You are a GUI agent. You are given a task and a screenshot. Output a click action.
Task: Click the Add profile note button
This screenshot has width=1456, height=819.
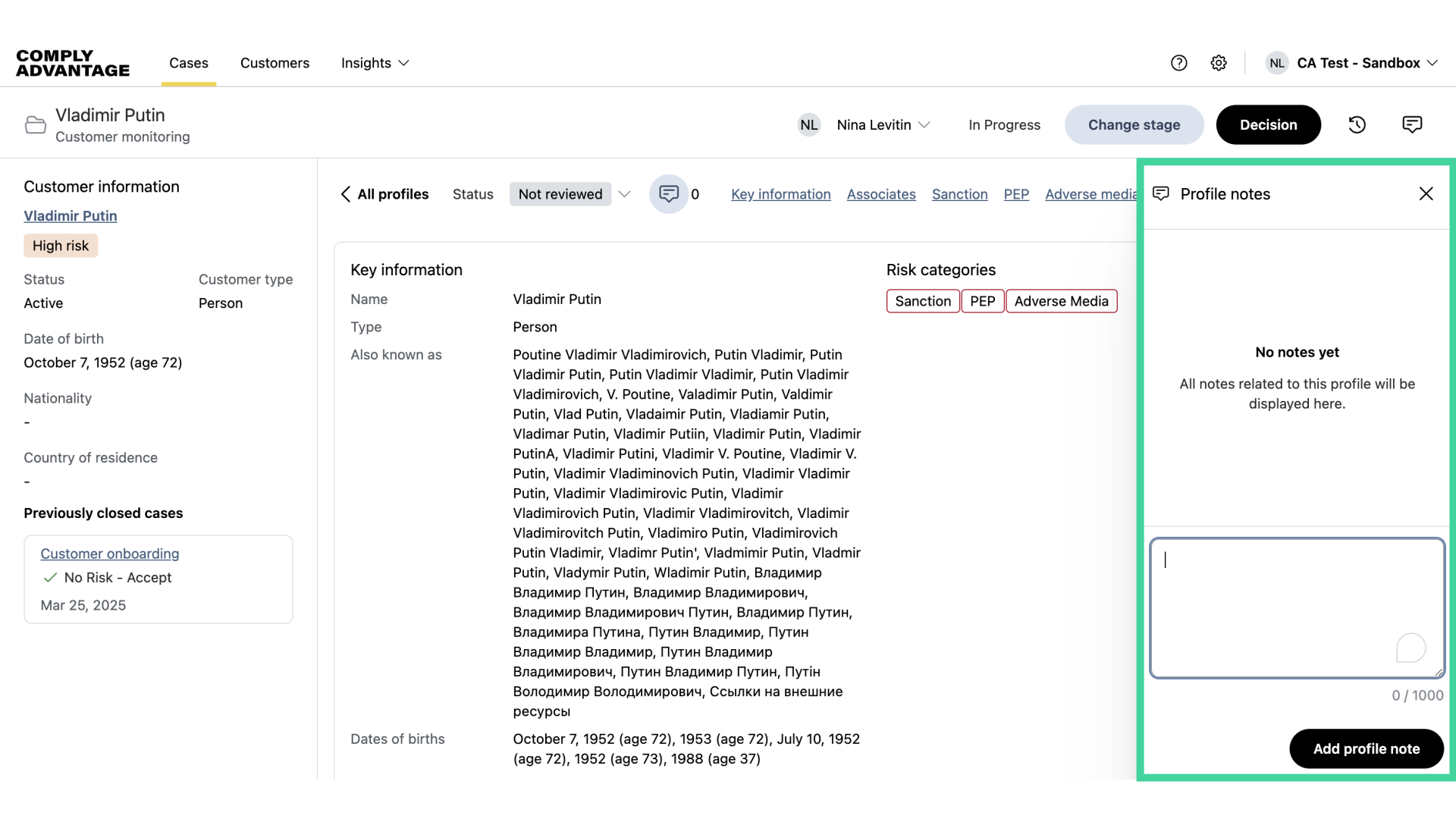(x=1365, y=748)
